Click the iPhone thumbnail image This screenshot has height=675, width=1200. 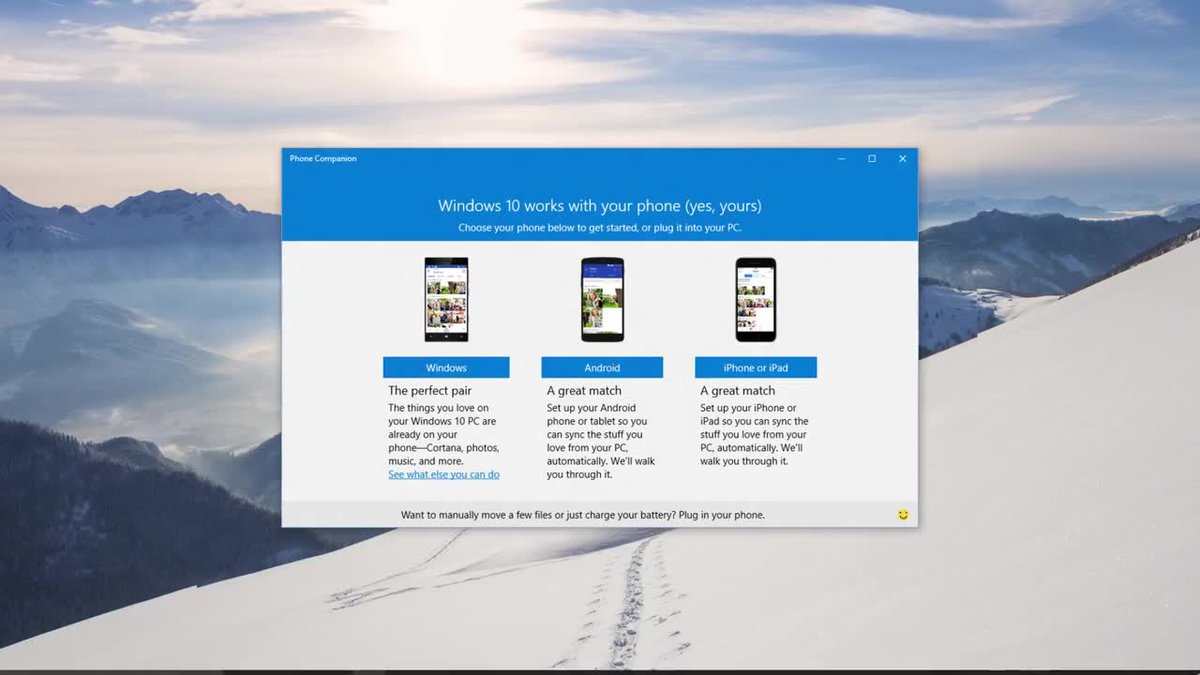(756, 298)
